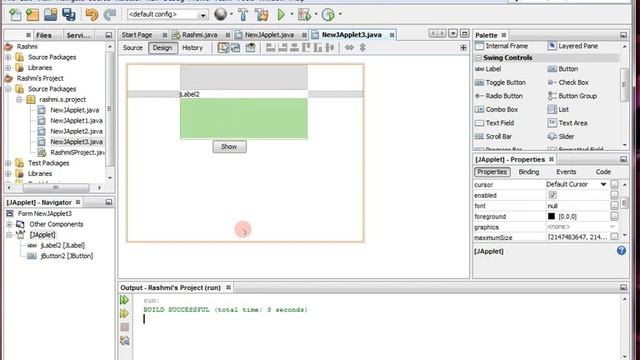640x360 pixels.
Task: Toggle the enabled property checkbox
Action: click(553, 195)
